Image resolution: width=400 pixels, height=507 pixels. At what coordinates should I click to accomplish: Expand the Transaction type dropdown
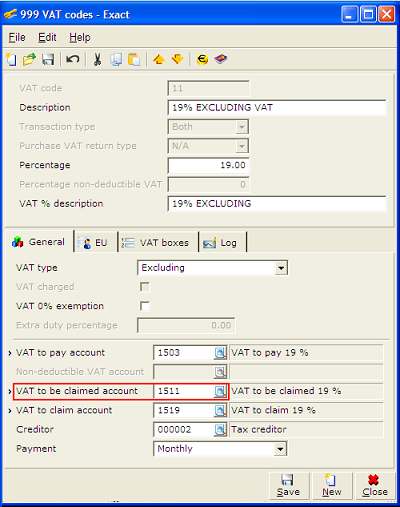click(x=242, y=127)
